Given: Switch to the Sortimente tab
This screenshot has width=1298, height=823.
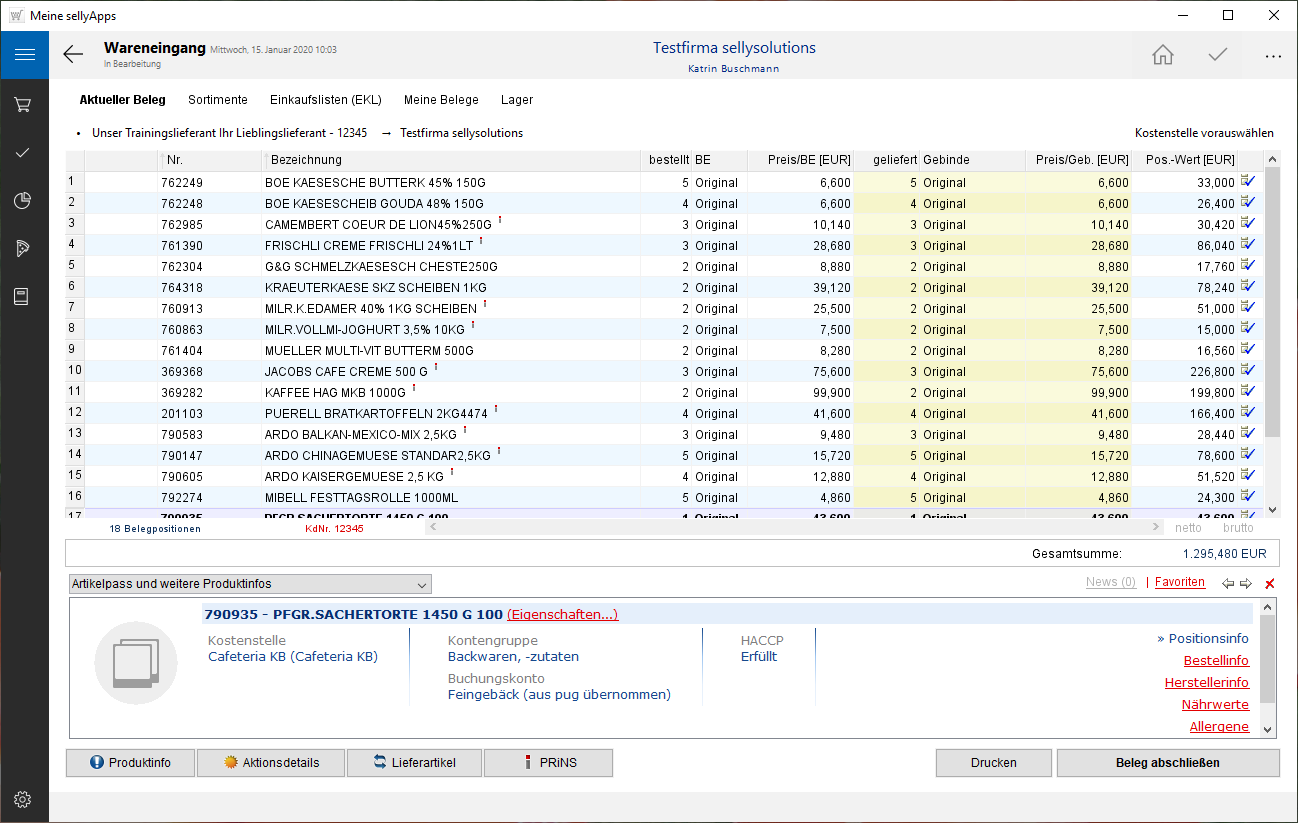Looking at the screenshot, I should coord(217,100).
